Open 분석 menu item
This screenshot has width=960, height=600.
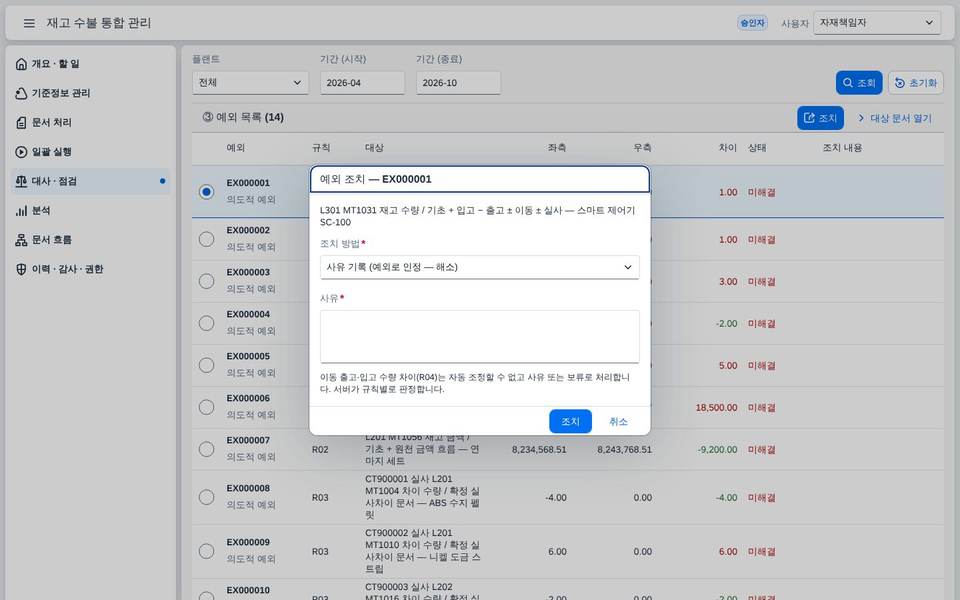91,211
